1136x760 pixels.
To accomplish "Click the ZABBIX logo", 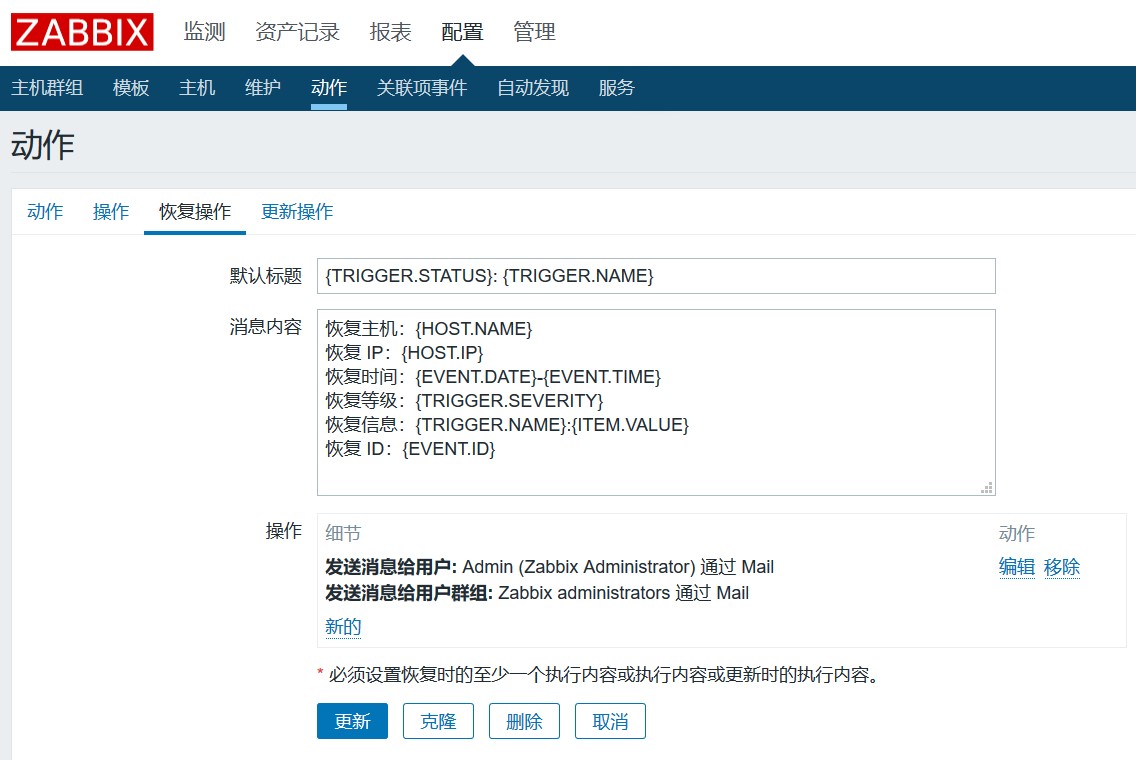I will pyautogui.click(x=82, y=32).
